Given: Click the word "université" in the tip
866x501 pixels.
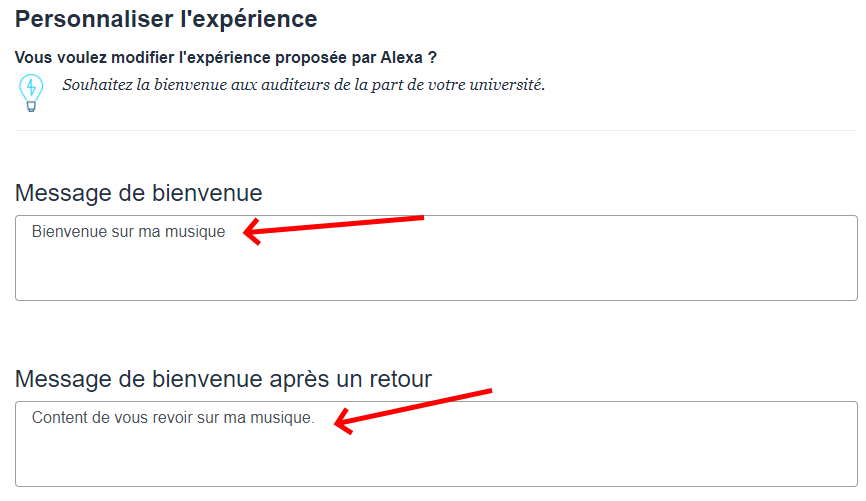Looking at the screenshot, I should coord(506,84).
